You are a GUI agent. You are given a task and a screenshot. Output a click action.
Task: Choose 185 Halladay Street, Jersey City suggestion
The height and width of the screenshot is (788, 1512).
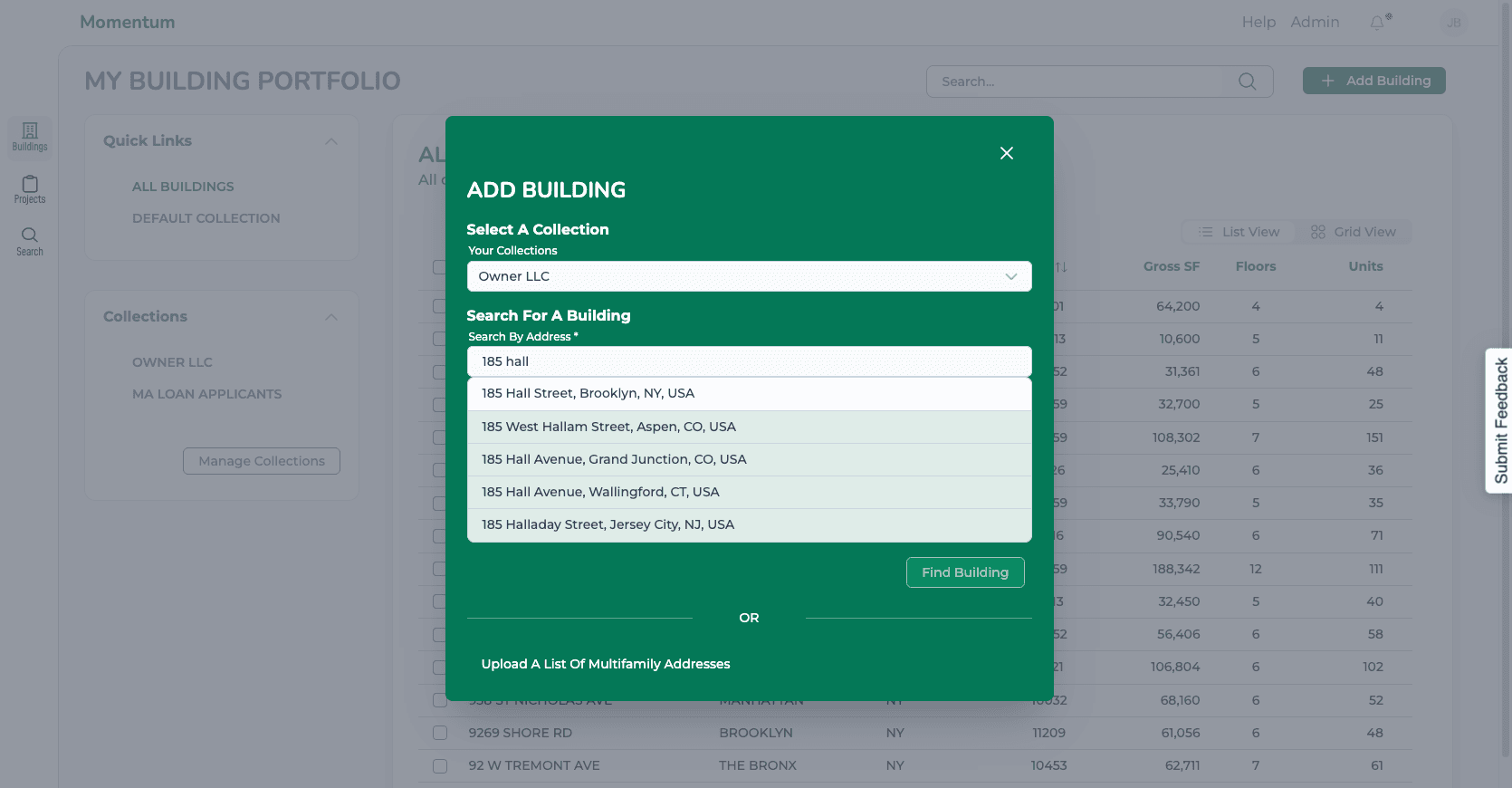coord(750,525)
